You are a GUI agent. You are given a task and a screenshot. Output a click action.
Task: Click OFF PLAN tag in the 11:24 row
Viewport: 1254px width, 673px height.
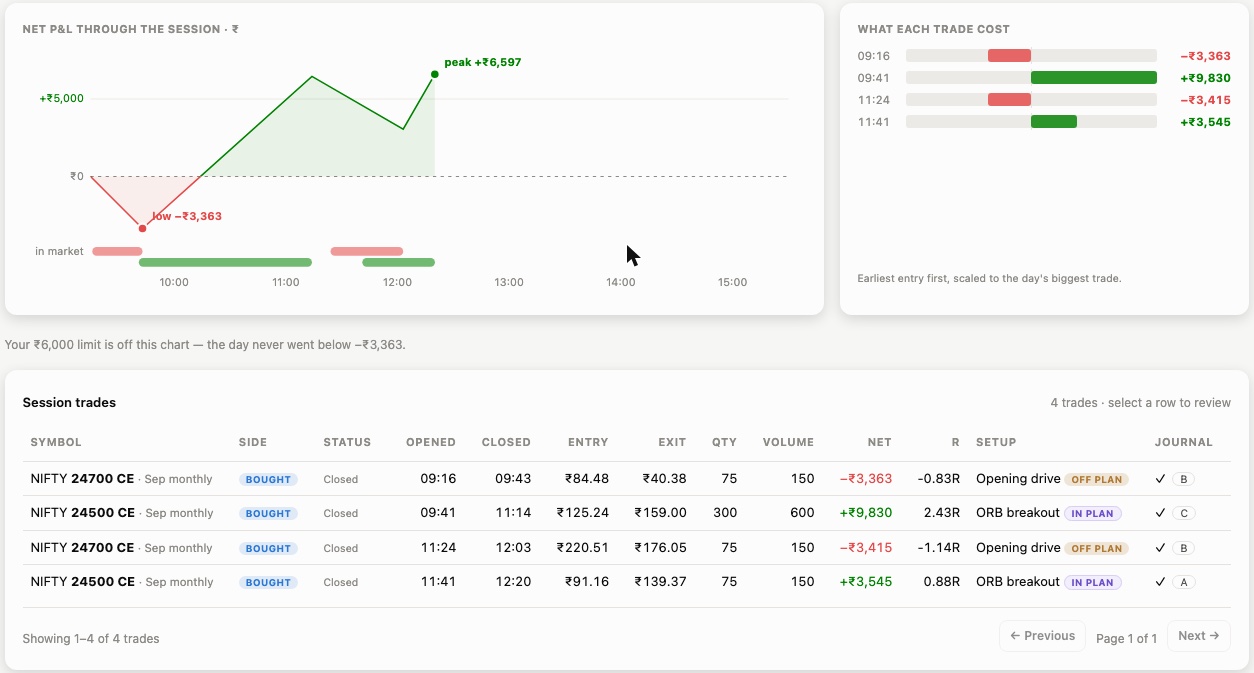[1096, 548]
